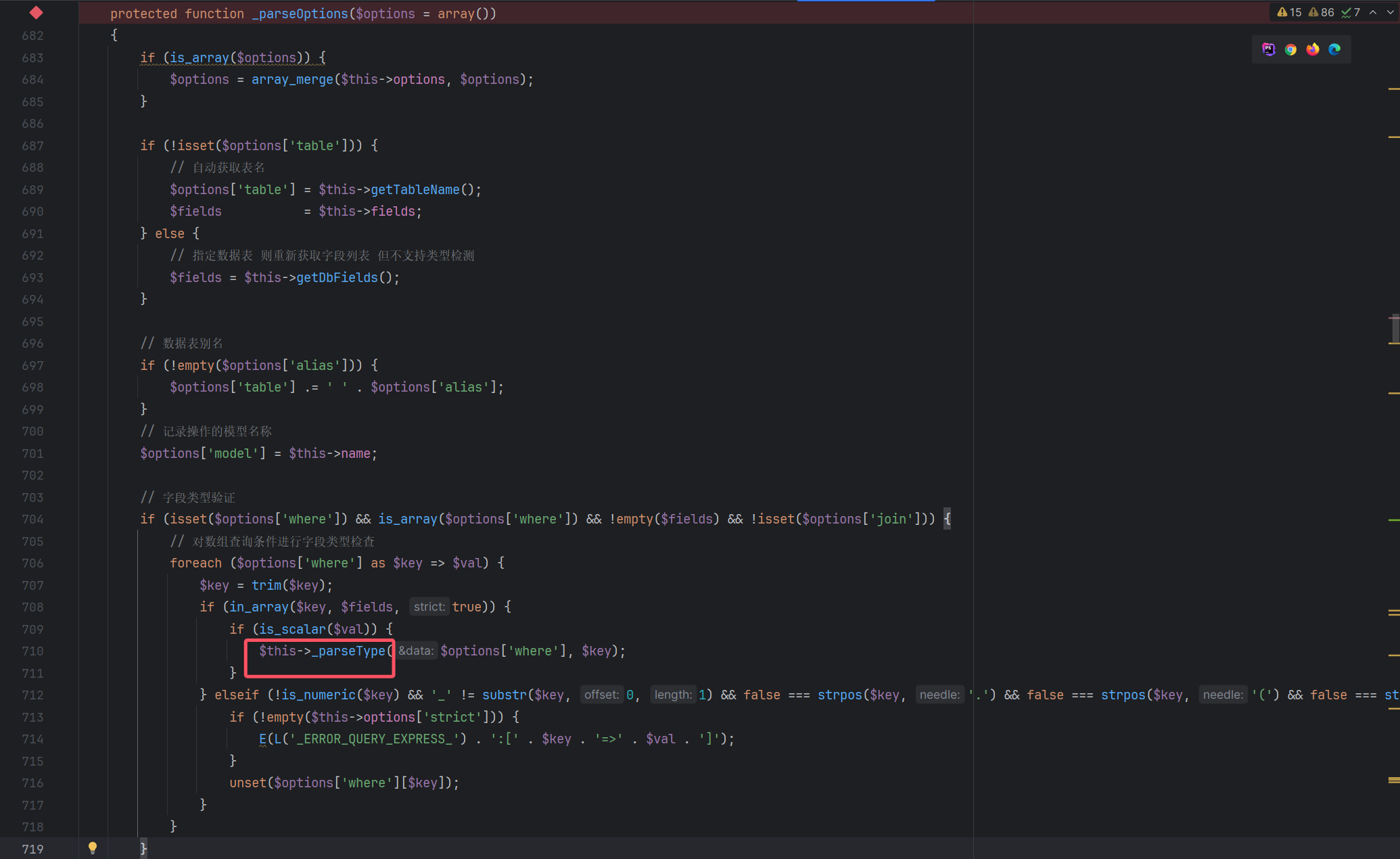The height and width of the screenshot is (859, 1400).
Task: Click the '&data:' parameter hint
Action: coord(415,651)
